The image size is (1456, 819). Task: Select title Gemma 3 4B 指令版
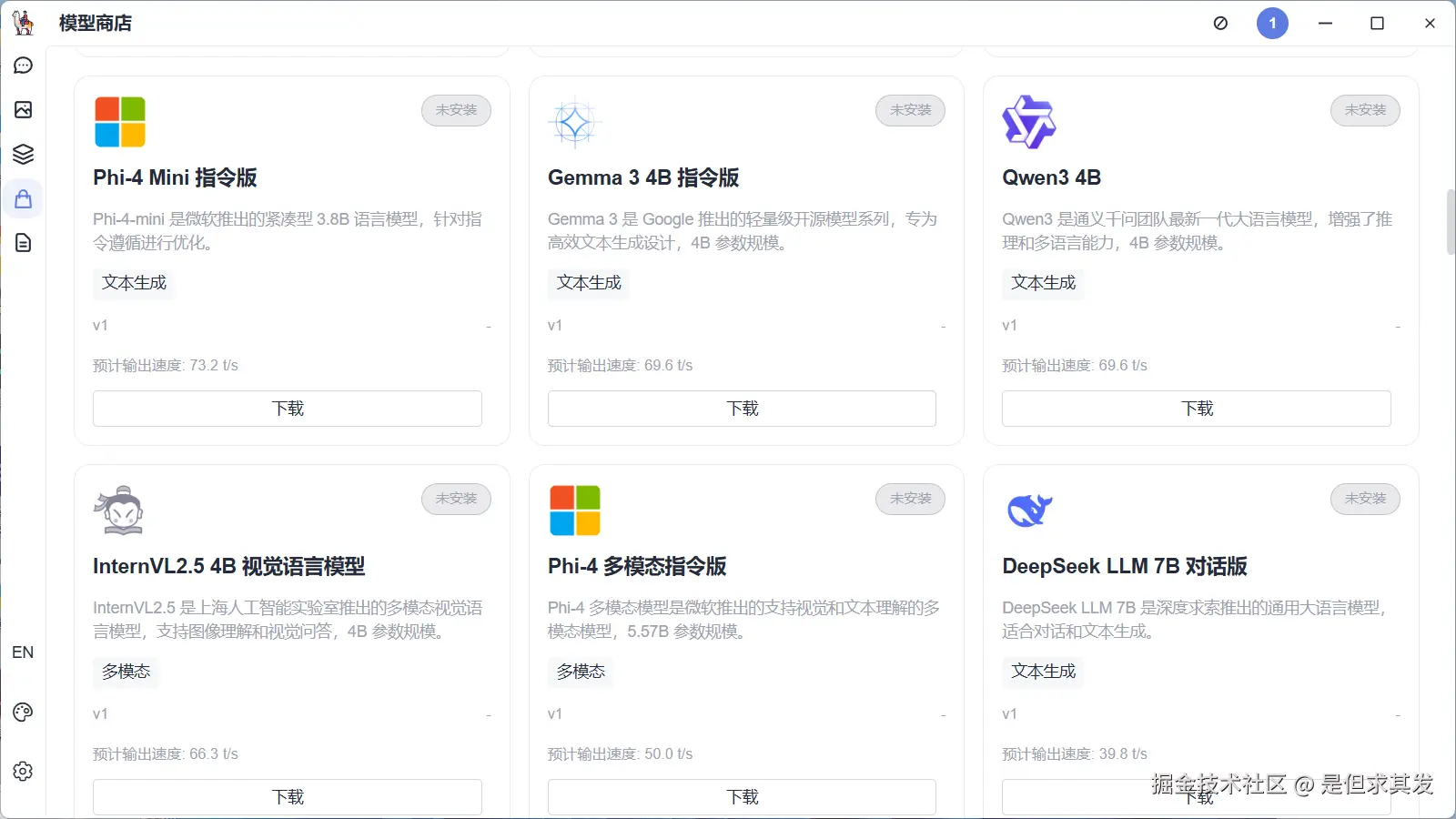[643, 177]
